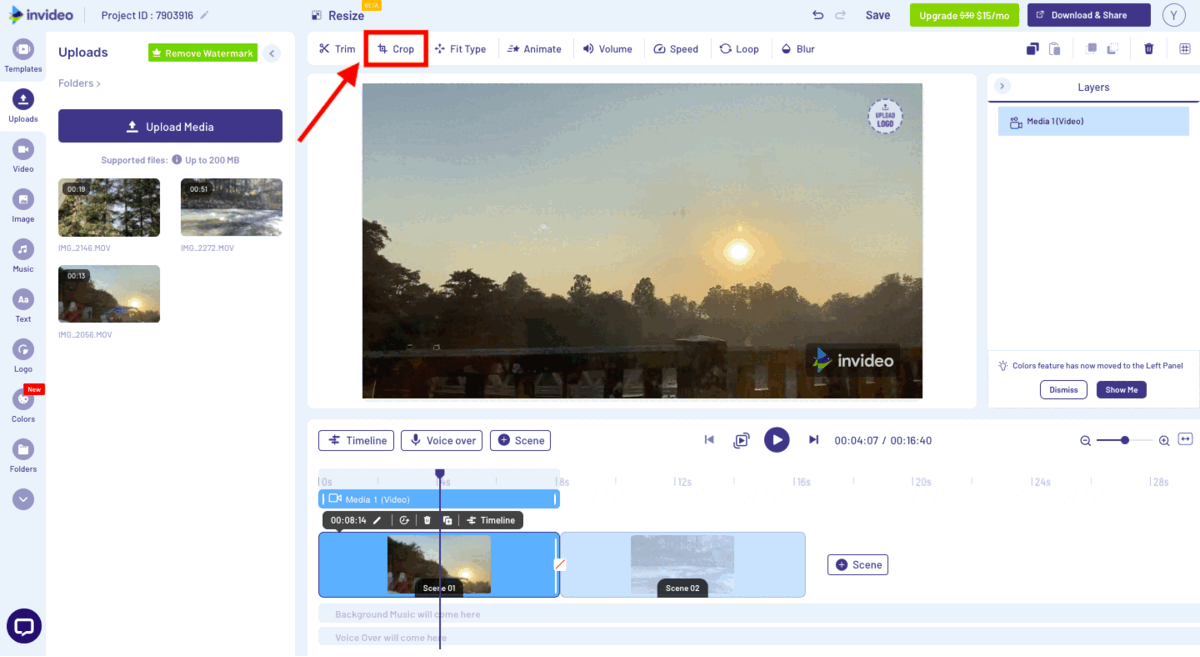Expand the Folders section under Uploads
The image size is (1200, 657).
(77, 83)
